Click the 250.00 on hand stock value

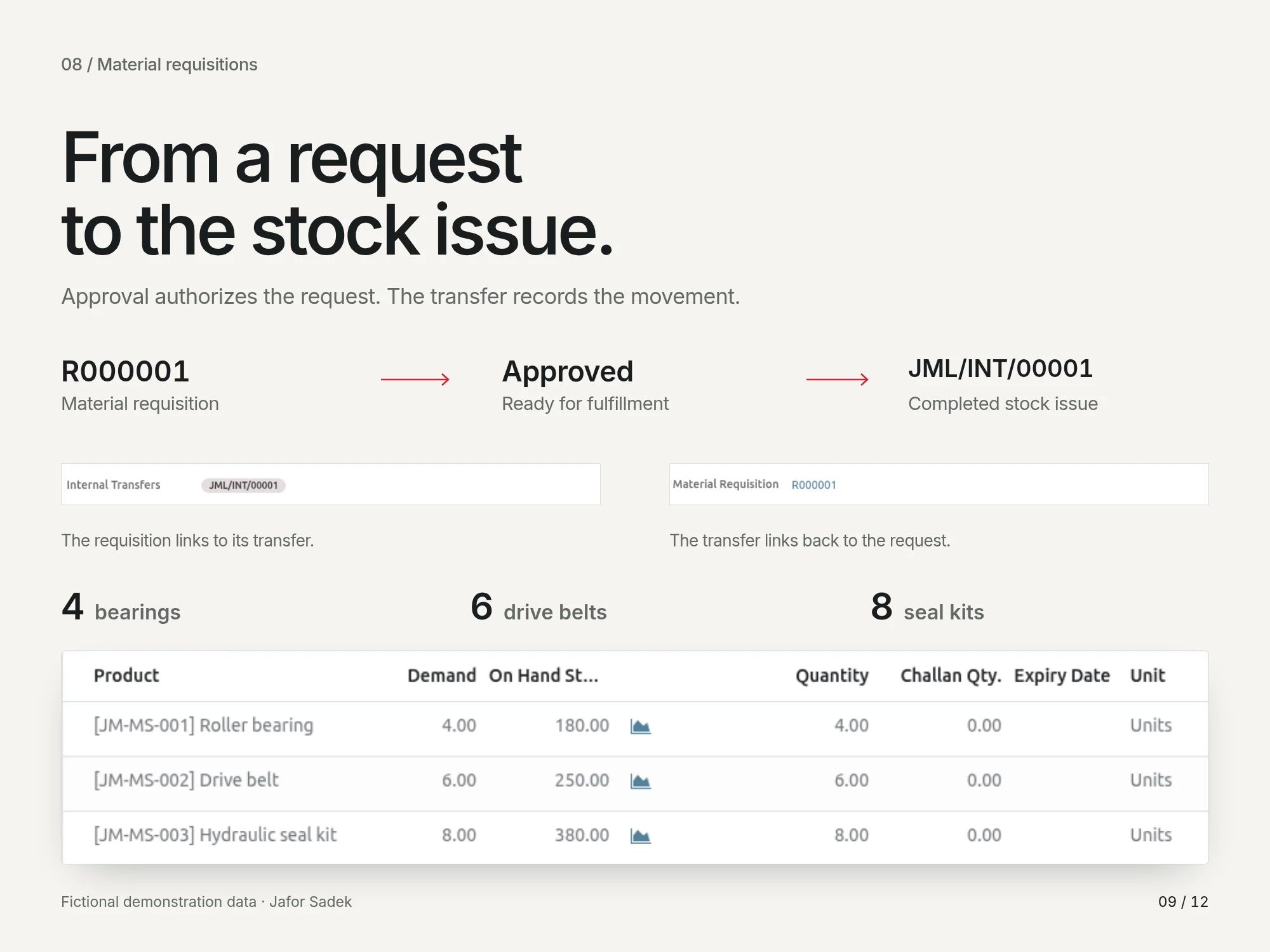[x=582, y=780]
